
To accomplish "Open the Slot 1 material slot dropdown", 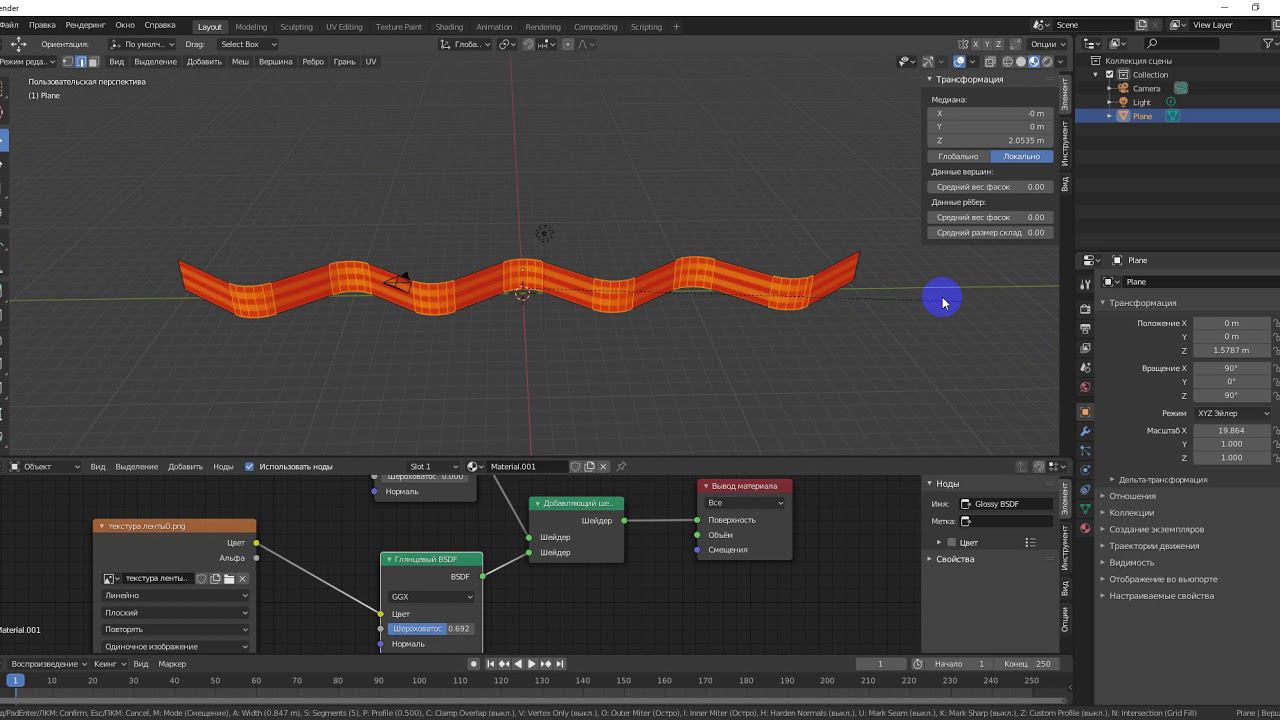I will tap(434, 467).
